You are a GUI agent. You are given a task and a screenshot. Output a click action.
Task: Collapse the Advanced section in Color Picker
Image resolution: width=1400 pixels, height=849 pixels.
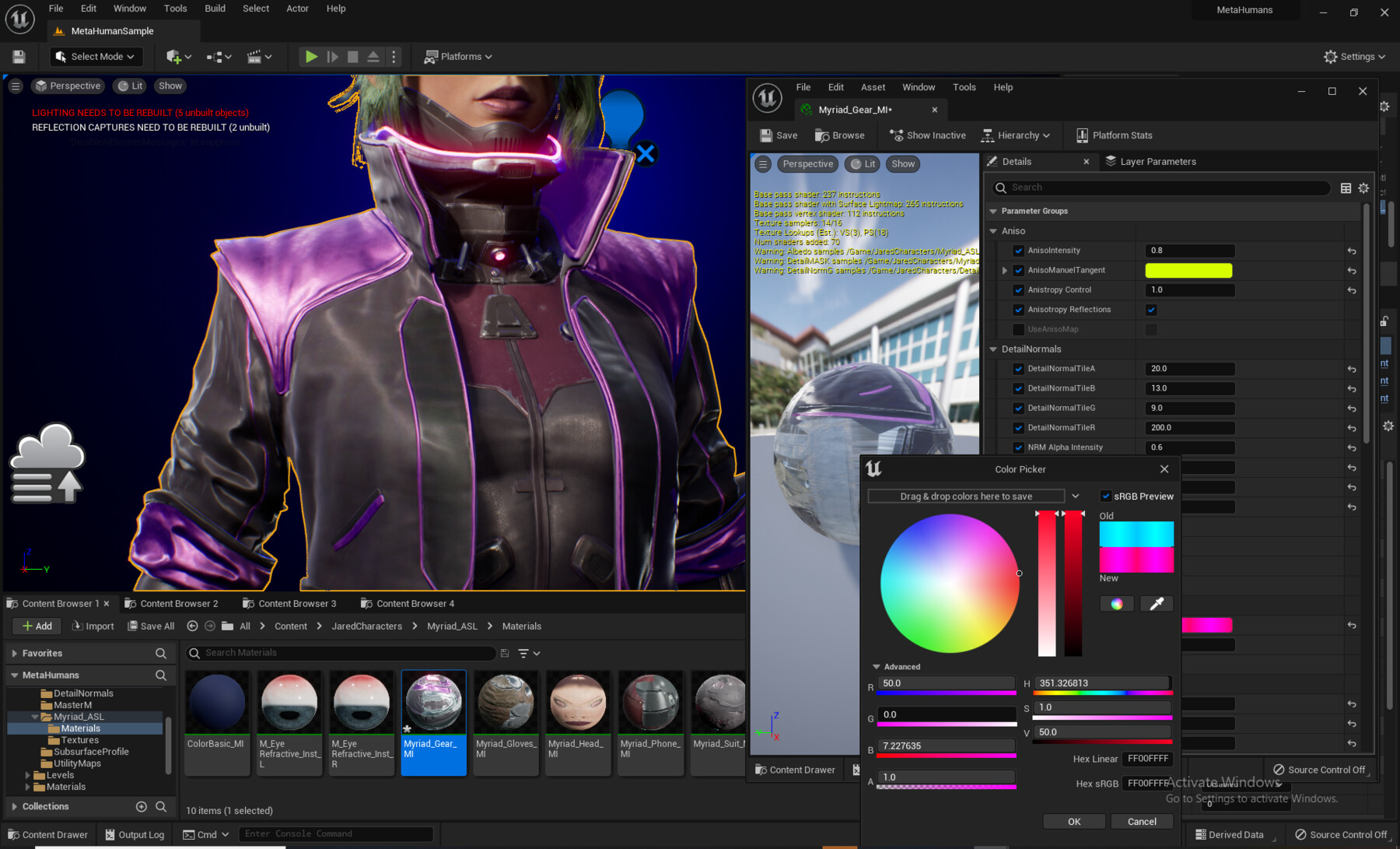[877, 667]
